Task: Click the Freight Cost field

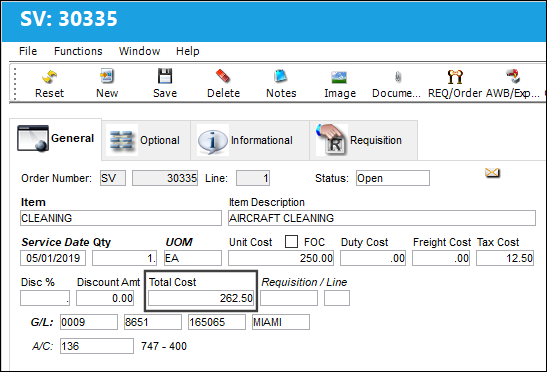Action: tap(441, 258)
